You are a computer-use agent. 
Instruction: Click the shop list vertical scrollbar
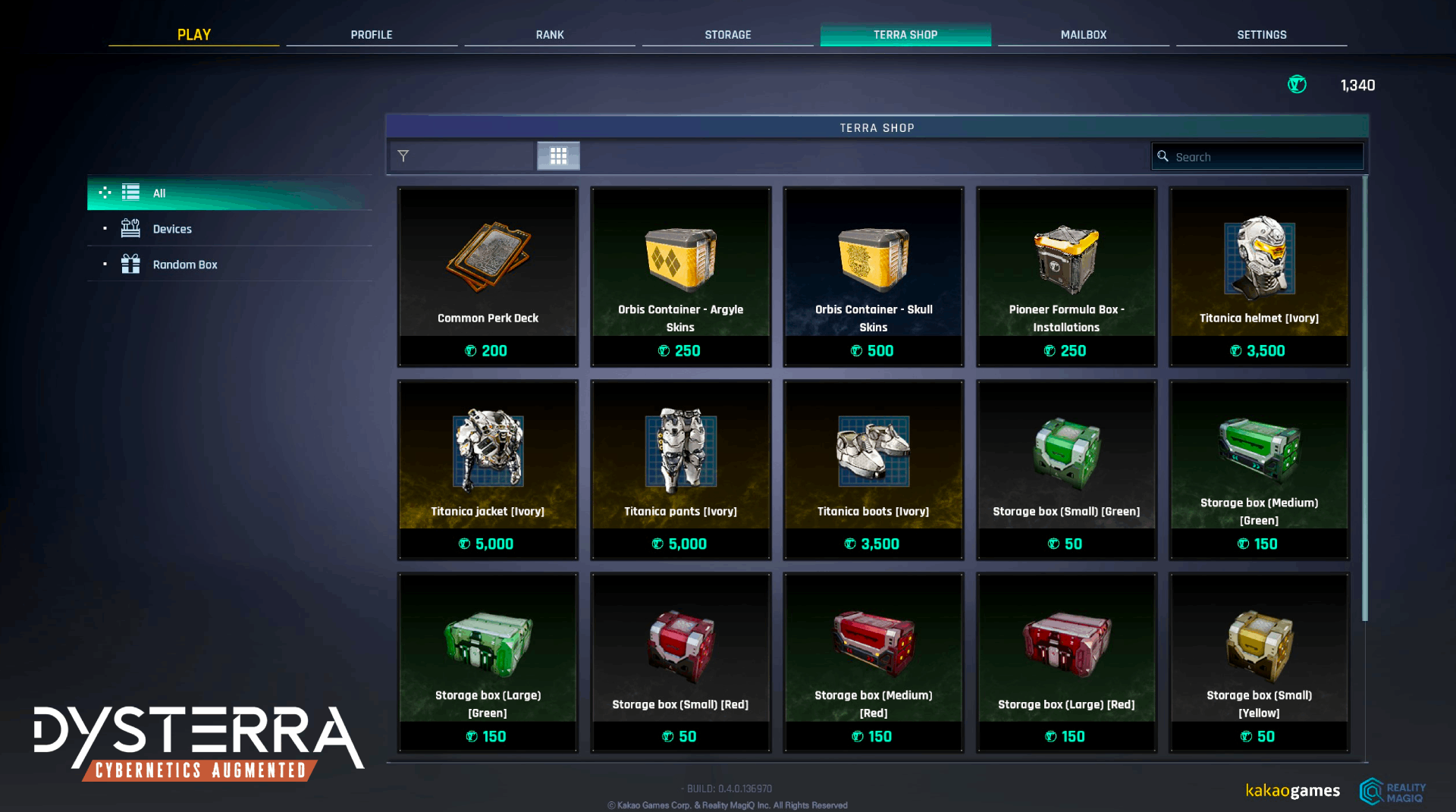pyautogui.click(x=1364, y=399)
